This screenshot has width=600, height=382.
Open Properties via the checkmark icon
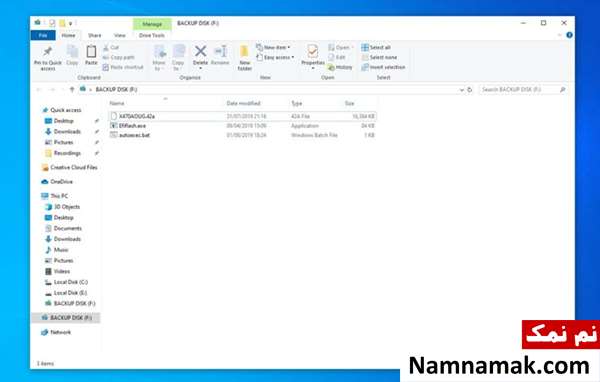(313, 51)
